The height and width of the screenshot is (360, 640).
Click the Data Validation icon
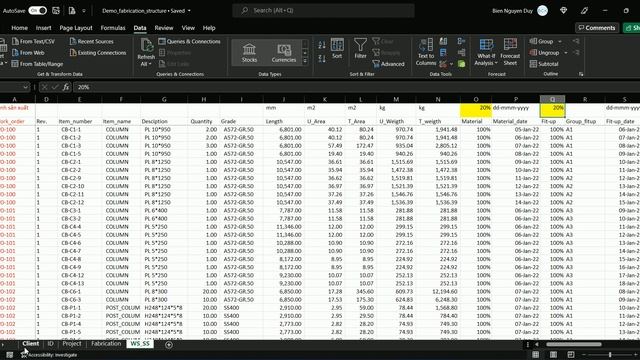[x=443, y=64]
